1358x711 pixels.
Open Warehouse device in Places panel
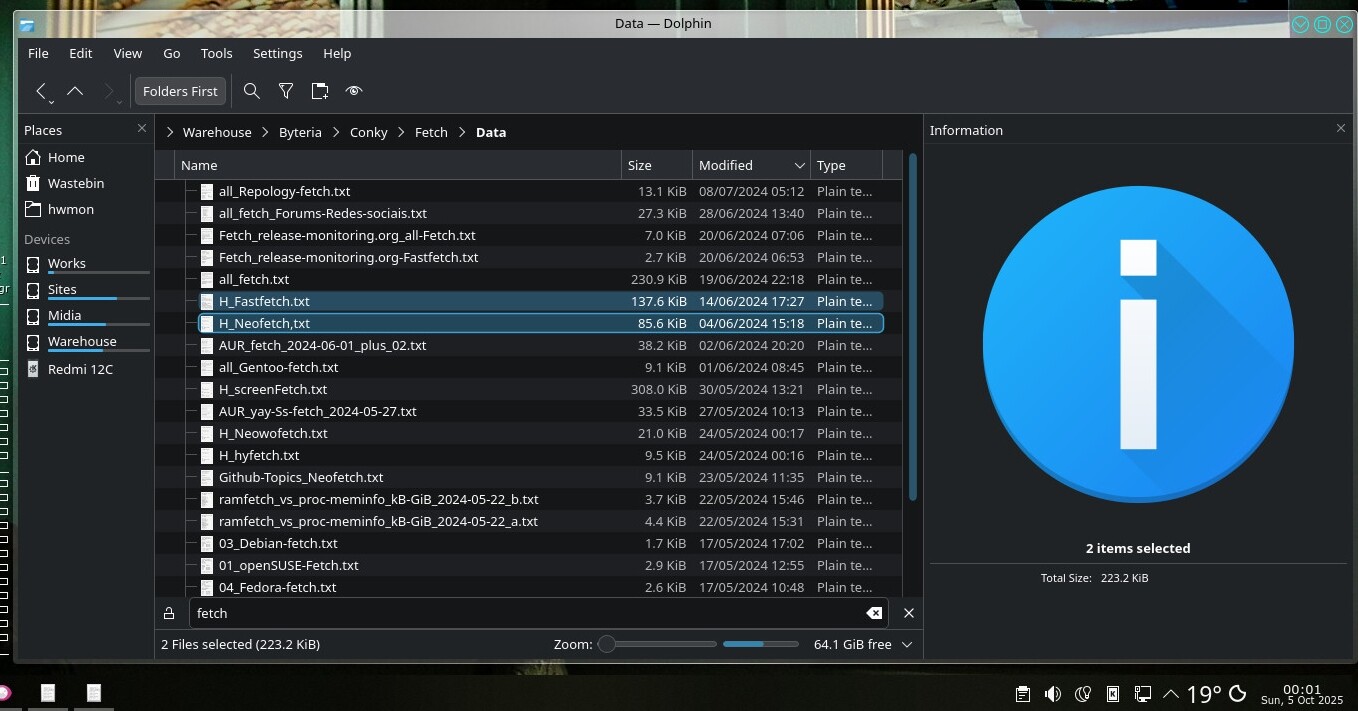82,341
